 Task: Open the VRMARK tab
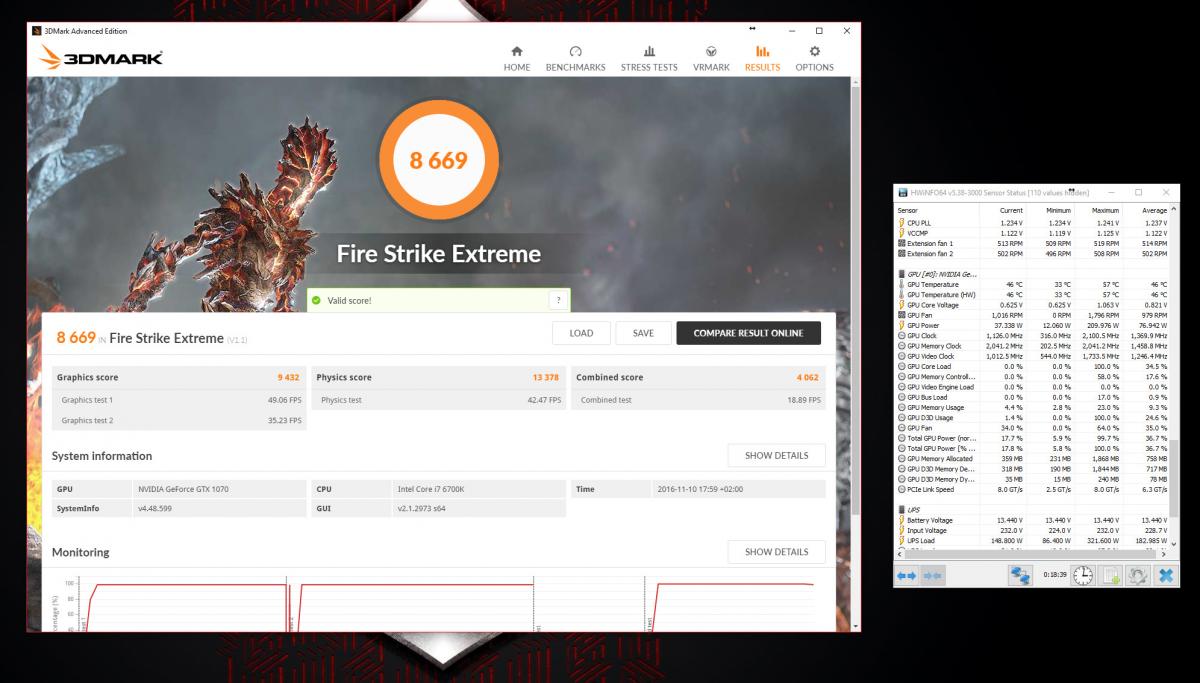tap(711, 59)
